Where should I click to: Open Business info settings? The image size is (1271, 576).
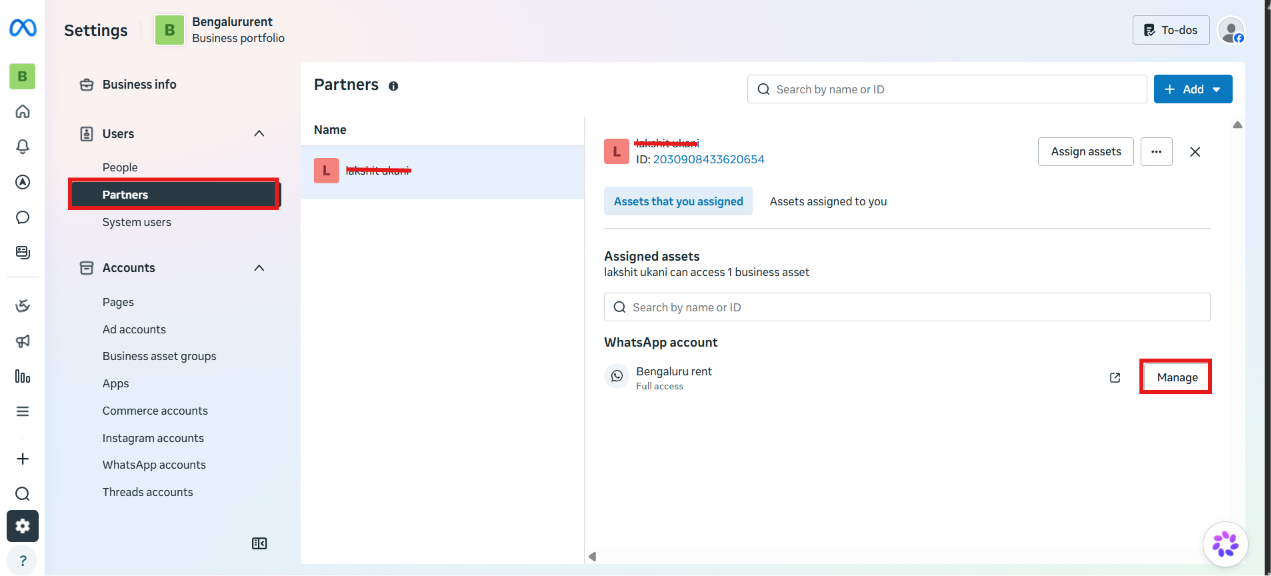tap(139, 85)
